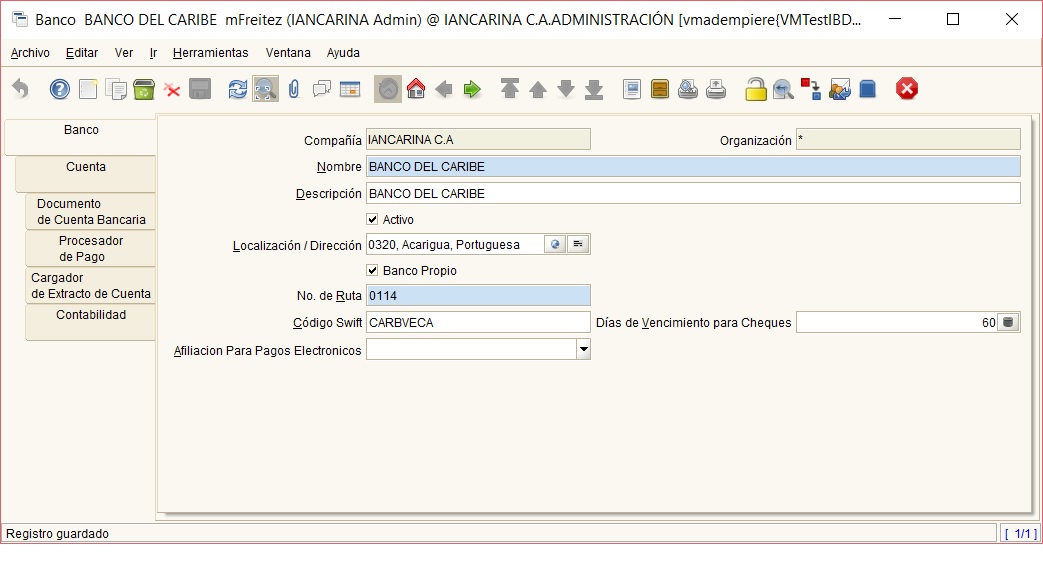The width and height of the screenshot is (1043, 570).
Task: Open Cargador de Extracto de Cuenta tab
Action: [91, 285]
